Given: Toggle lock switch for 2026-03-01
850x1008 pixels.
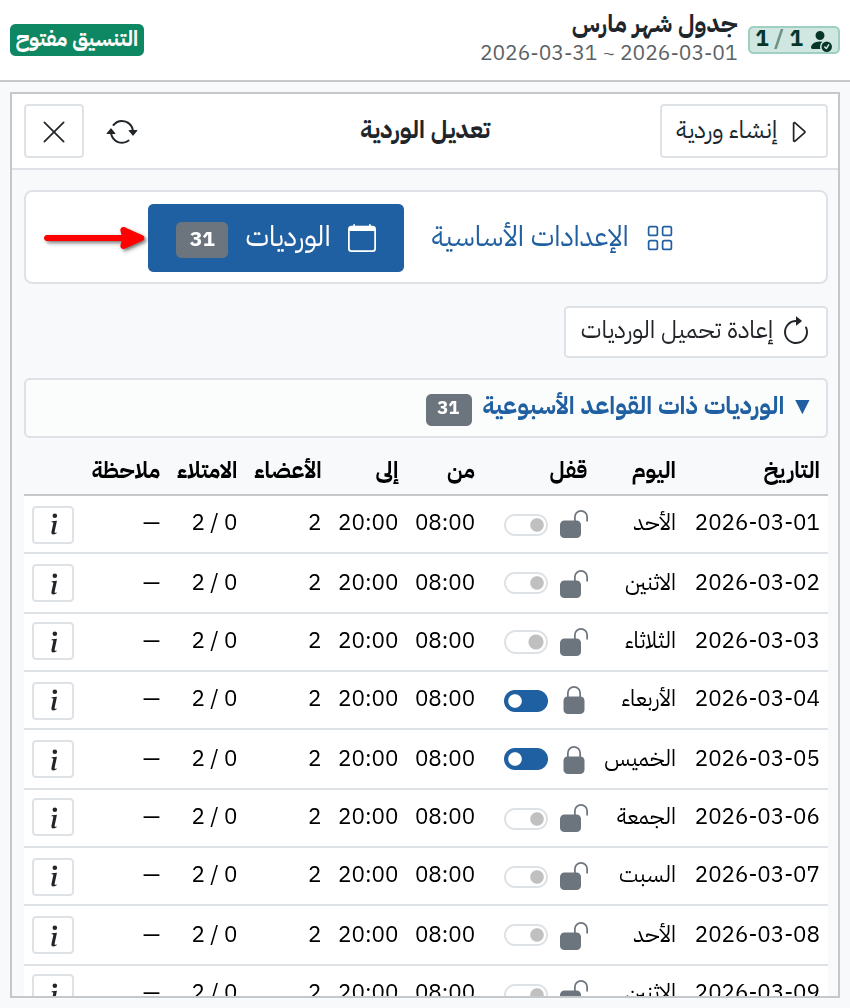Looking at the screenshot, I should tap(526, 525).
